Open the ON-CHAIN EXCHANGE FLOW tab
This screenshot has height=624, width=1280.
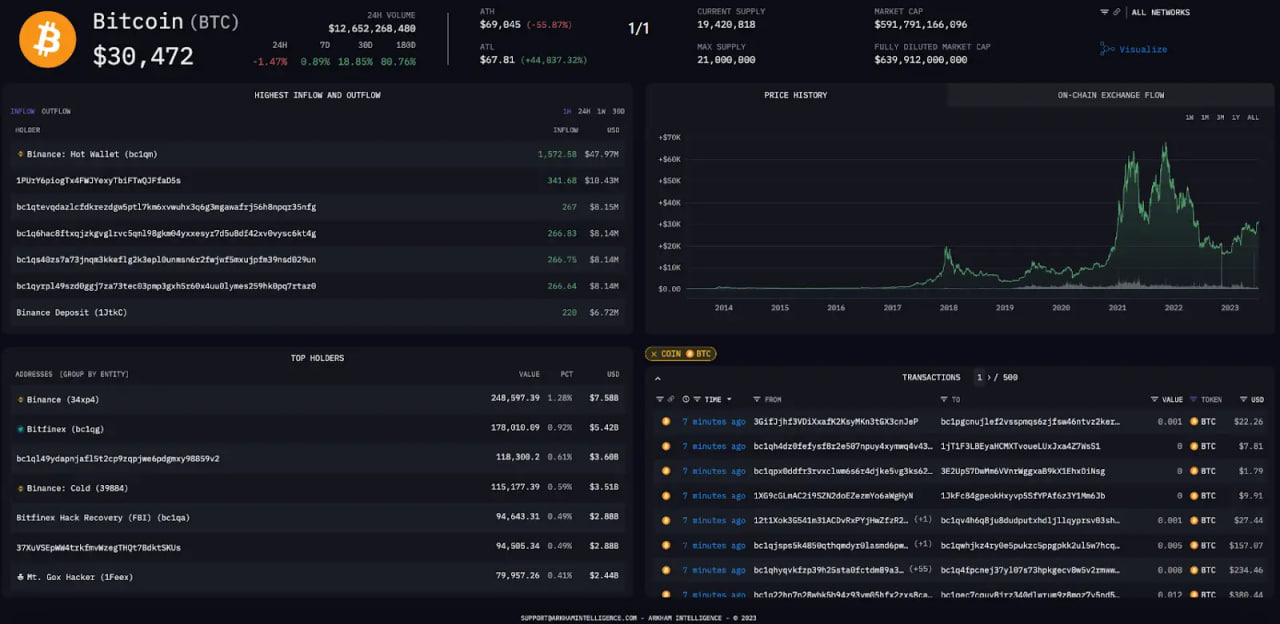pyautogui.click(x=1111, y=95)
